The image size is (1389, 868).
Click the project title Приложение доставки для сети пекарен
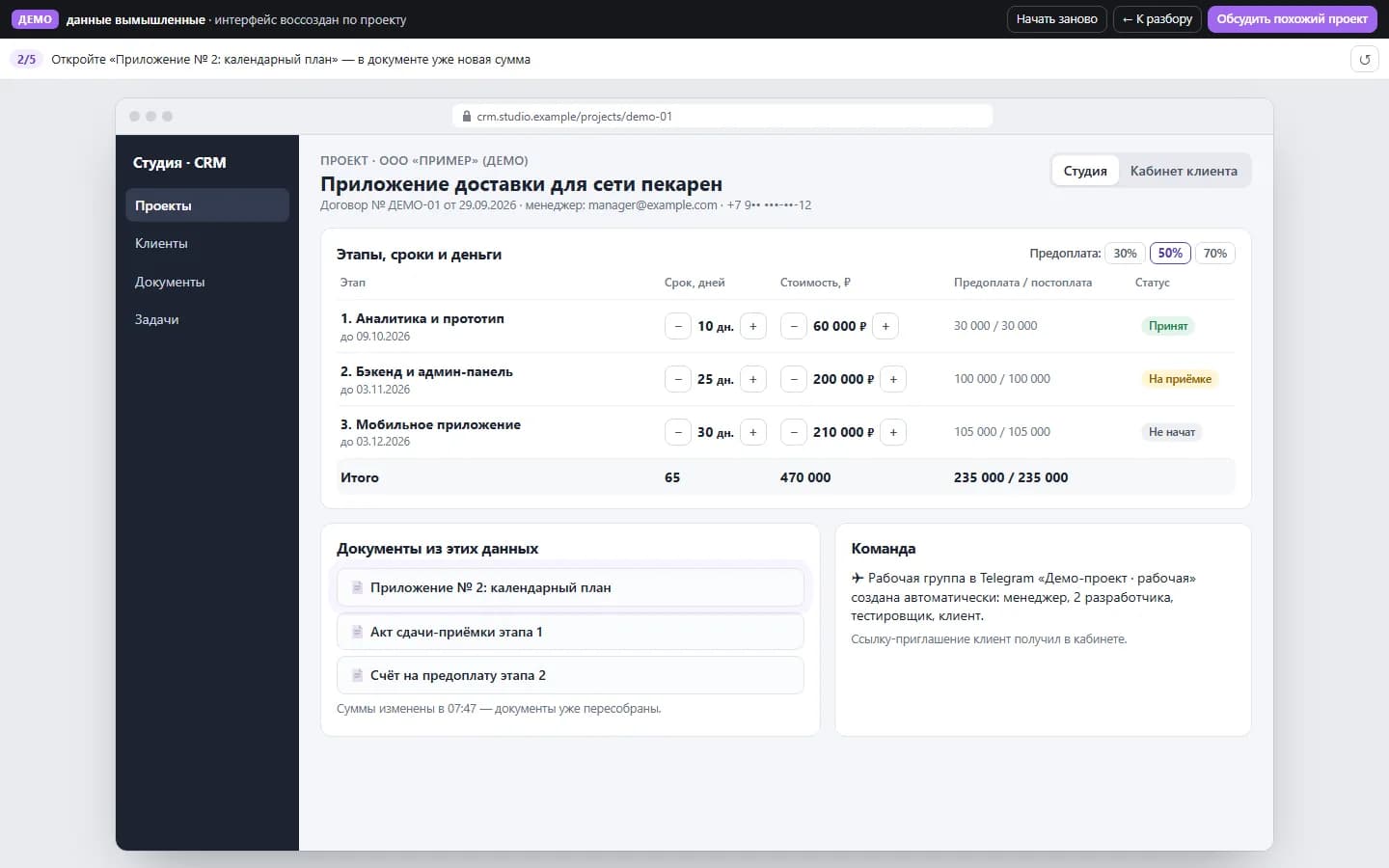tap(521, 184)
